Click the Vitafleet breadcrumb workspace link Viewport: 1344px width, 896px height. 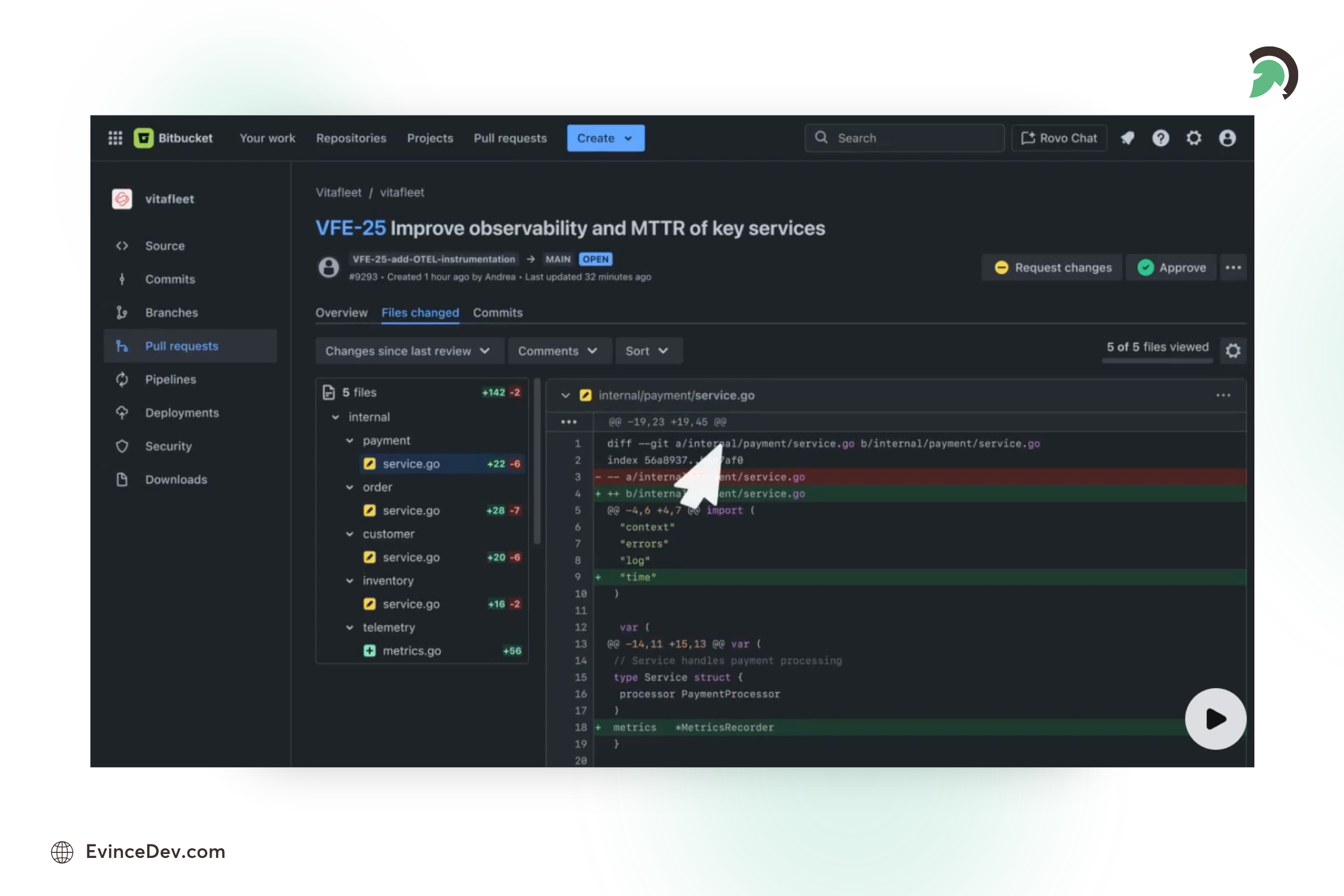(338, 193)
